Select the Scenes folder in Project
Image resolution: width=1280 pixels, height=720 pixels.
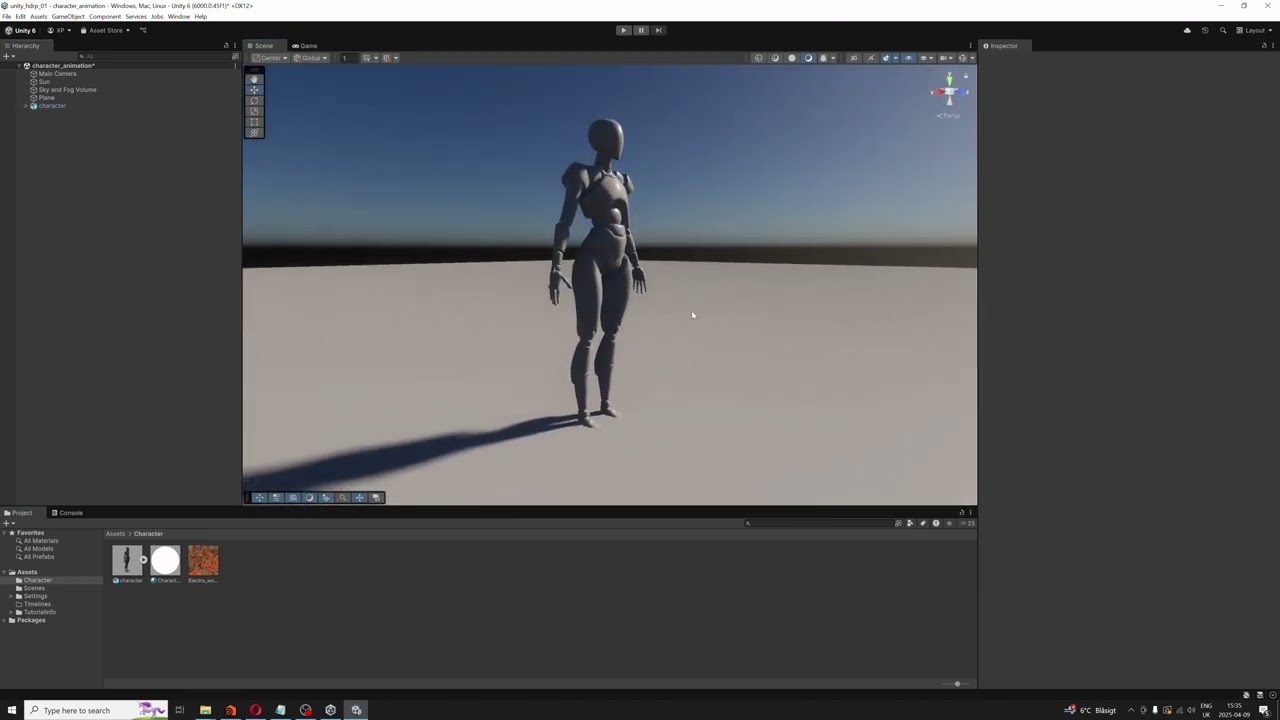coord(34,588)
